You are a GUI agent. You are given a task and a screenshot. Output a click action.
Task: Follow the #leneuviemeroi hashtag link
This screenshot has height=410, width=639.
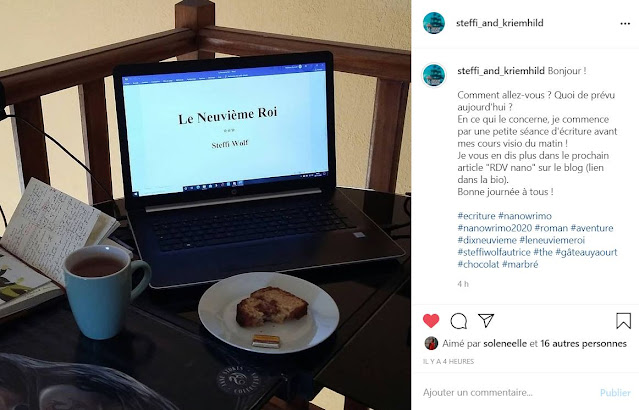552,240
